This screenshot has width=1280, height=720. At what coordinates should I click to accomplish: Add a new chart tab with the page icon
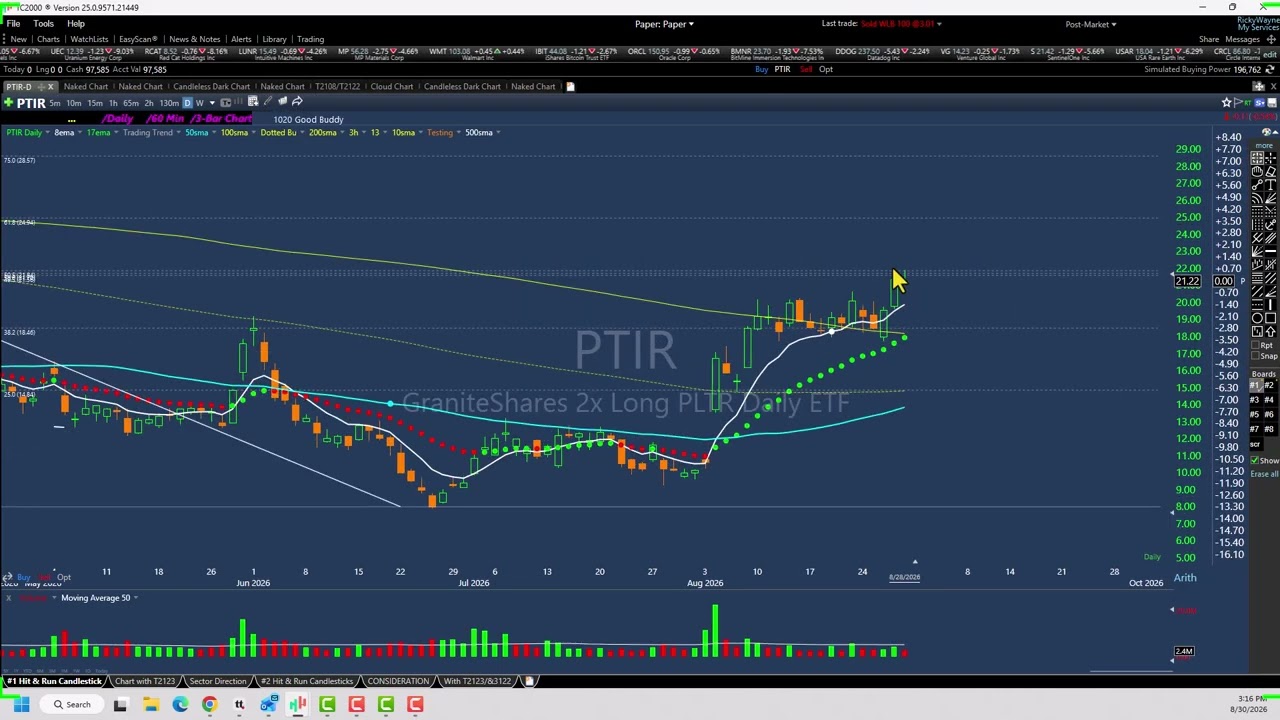[x=570, y=86]
